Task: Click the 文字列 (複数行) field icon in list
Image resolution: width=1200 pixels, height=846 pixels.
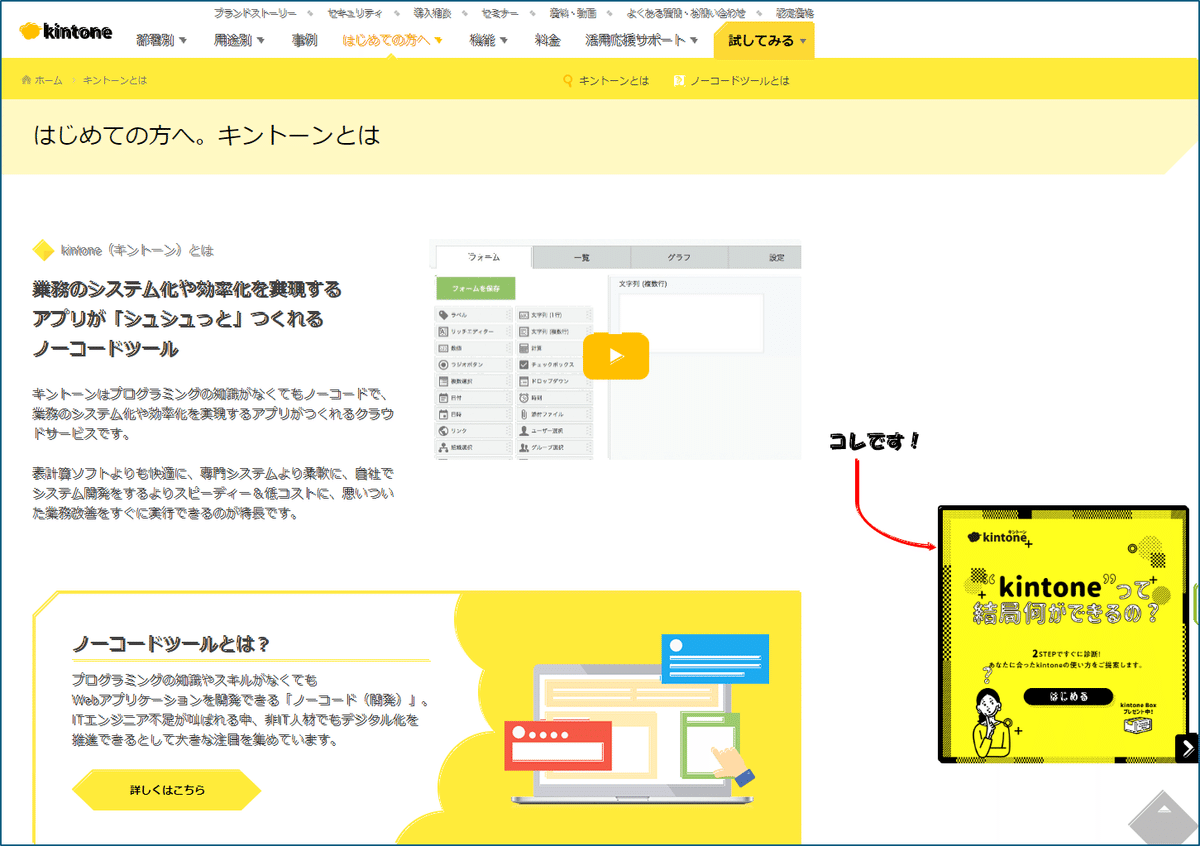Action: point(523,331)
